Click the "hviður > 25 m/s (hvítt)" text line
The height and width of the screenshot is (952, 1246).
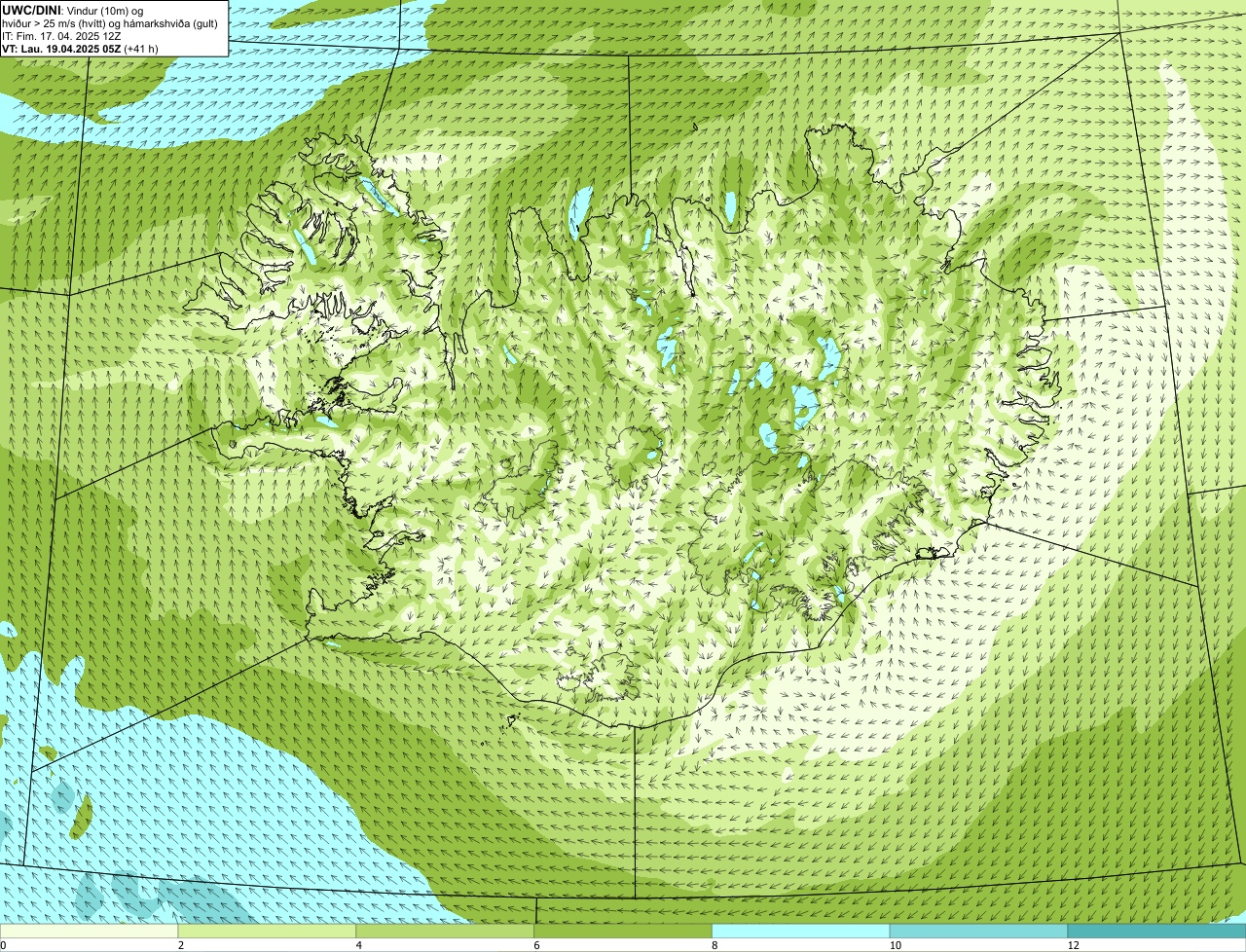110,23
